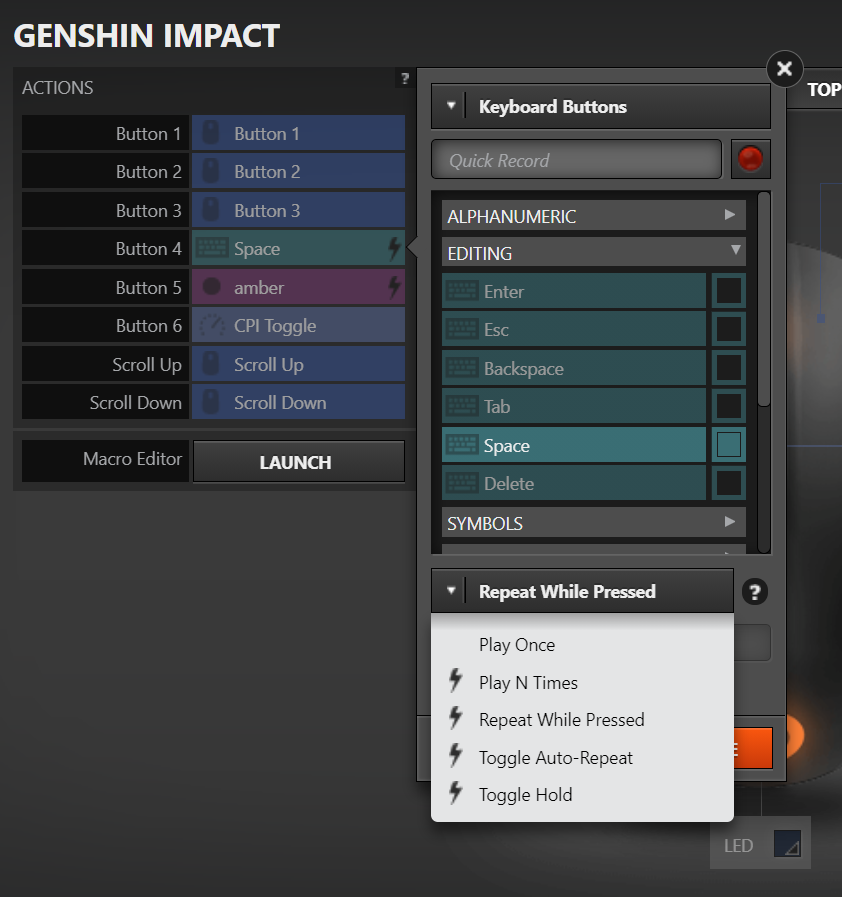
Task: Click the lightning icon beside Toggle Auto-Repeat
Action: pos(455,756)
